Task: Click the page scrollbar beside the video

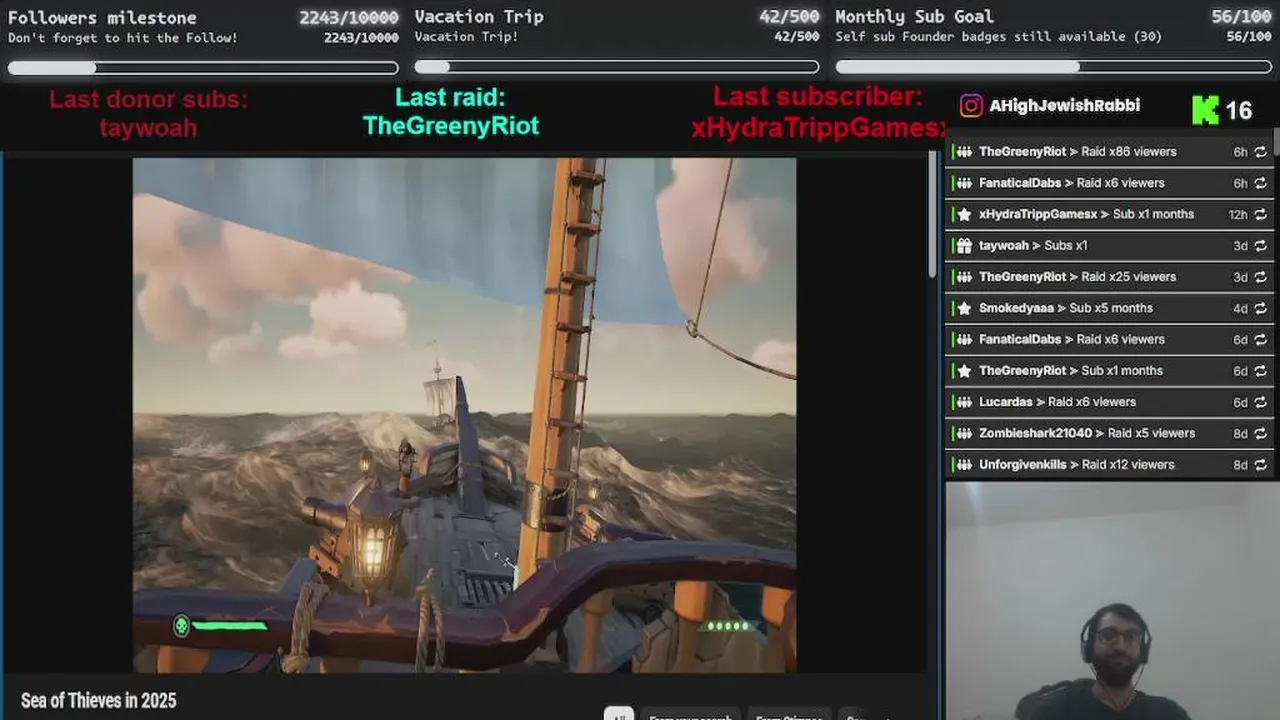Action: pyautogui.click(x=932, y=215)
